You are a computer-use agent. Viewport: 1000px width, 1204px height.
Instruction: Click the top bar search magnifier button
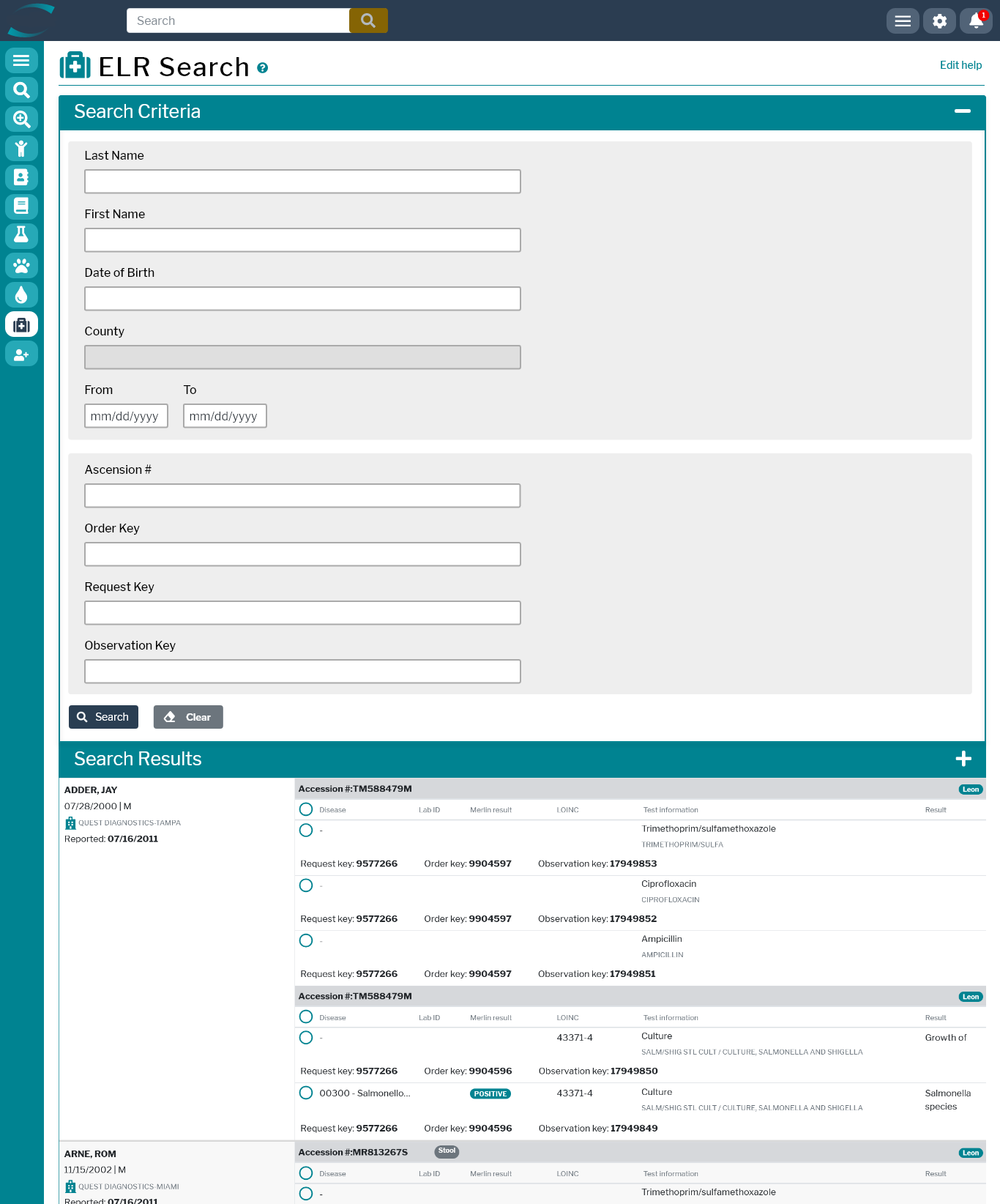[x=368, y=21]
